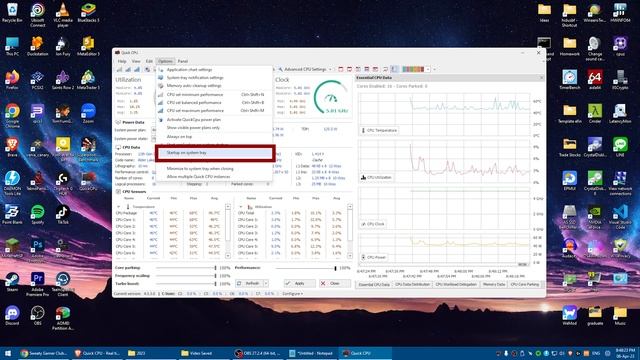Screen dimensions: 640x360
Task: Close the Essential CPU Data charts panel
Action: pos(542,78)
